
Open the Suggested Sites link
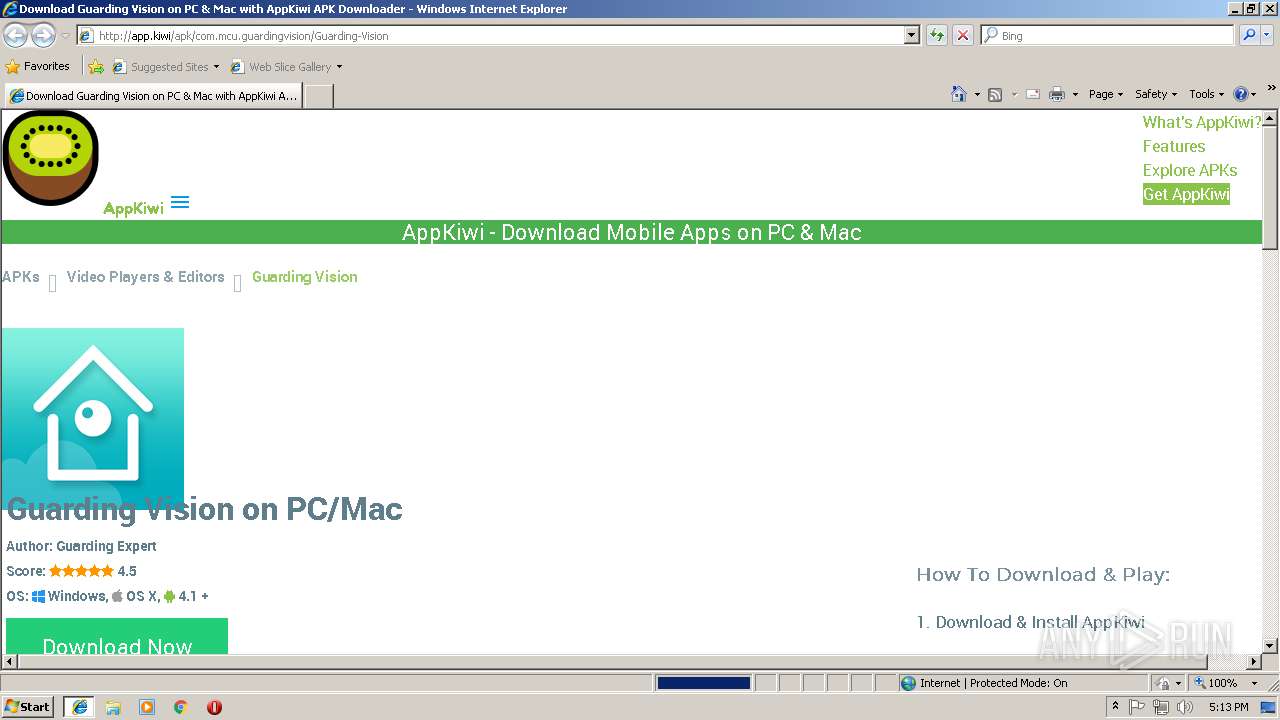[165, 67]
